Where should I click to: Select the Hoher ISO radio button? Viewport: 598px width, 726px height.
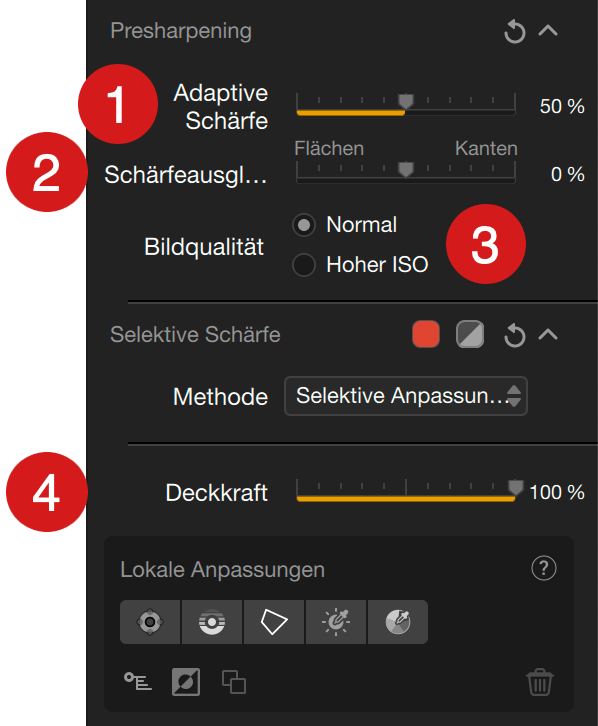(304, 265)
